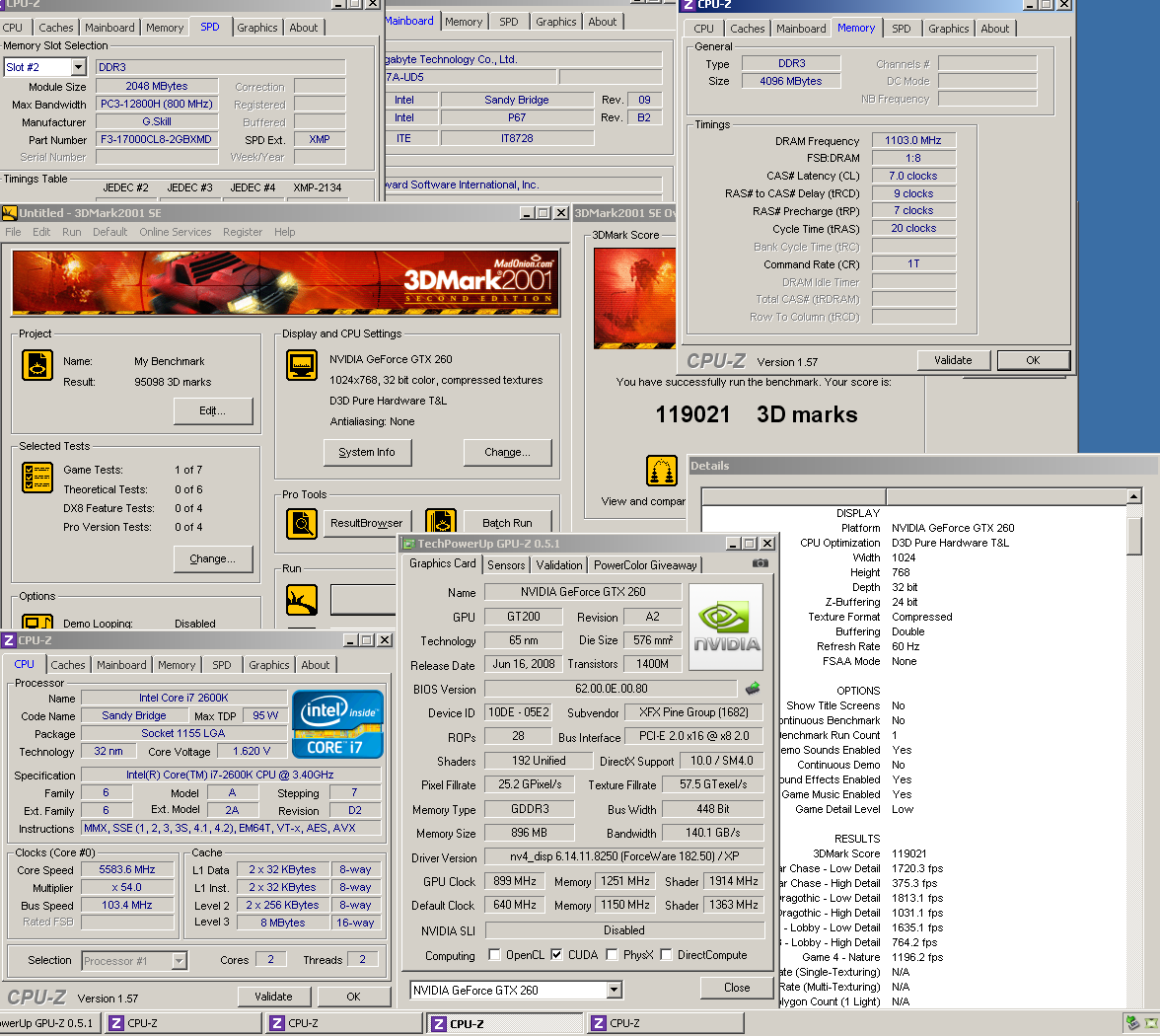Open the Run menu in 3DMark2001 SE
This screenshot has width=1160, height=1036.
click(x=72, y=232)
